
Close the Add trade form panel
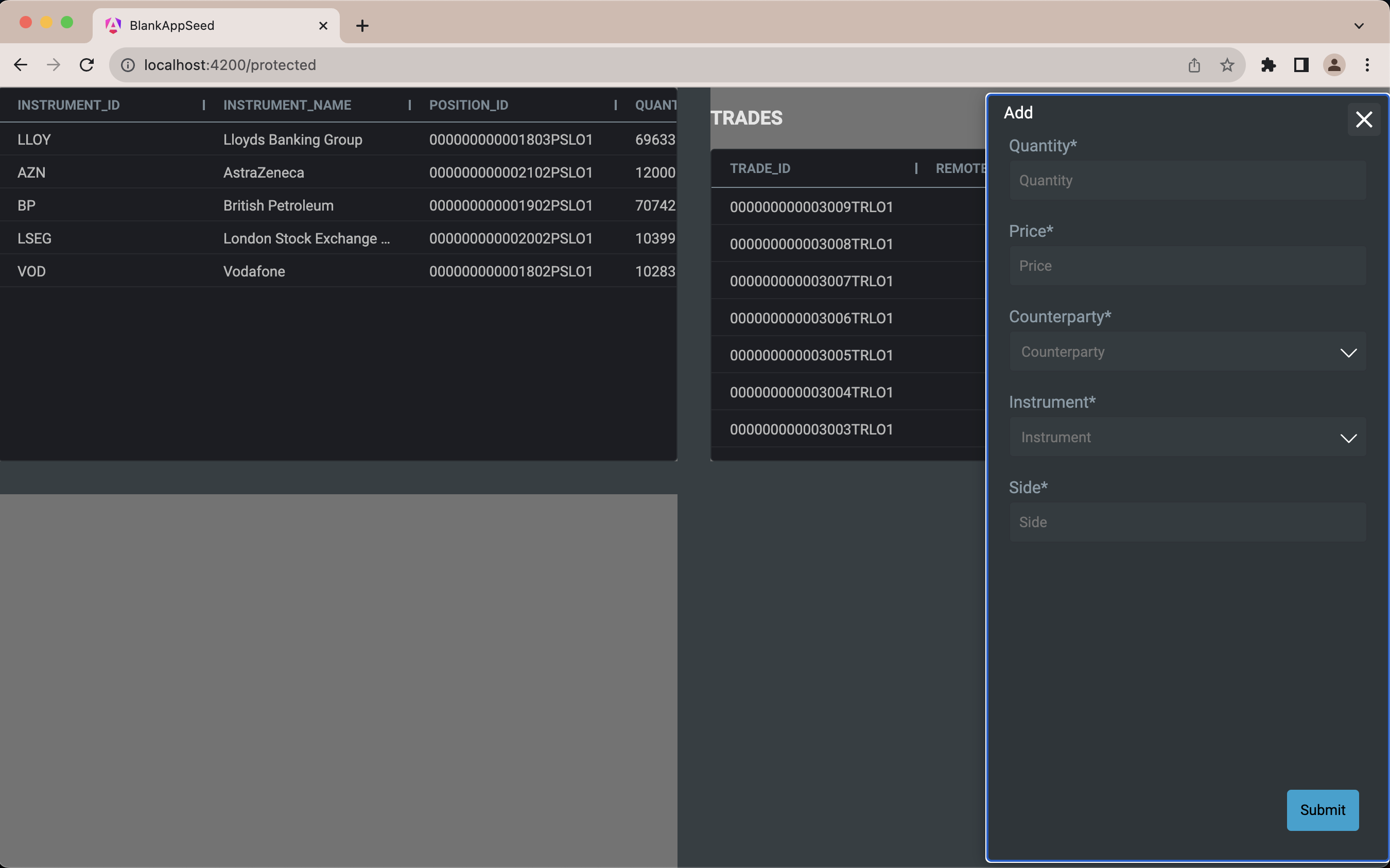[1364, 119]
